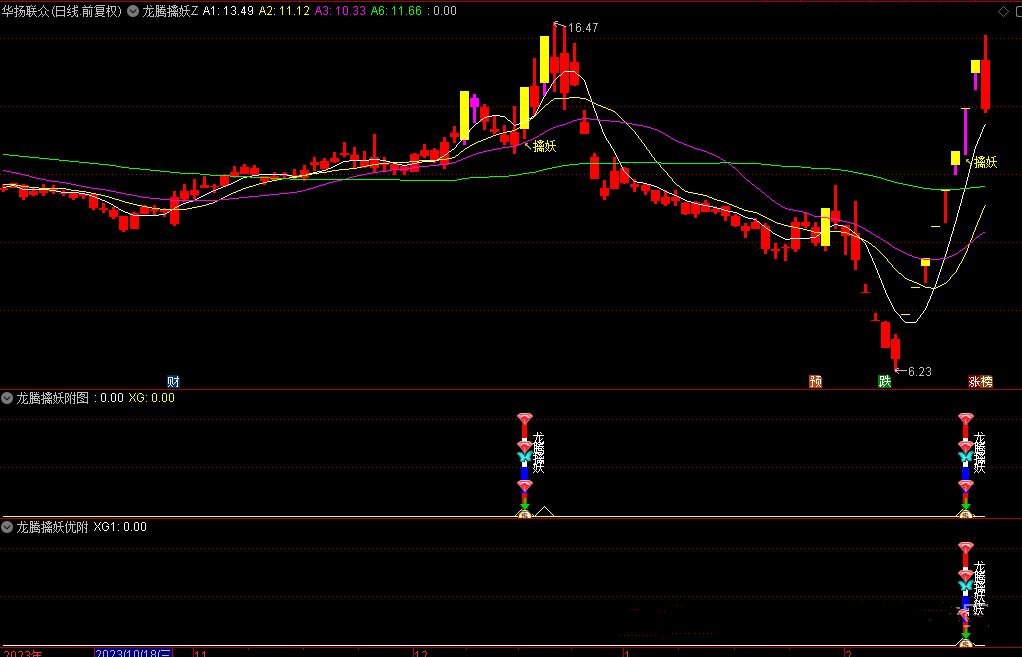Expand the 龙腾擒妖附图 indicator menu arrow
This screenshot has height=657, width=1022.
click(x=8, y=398)
